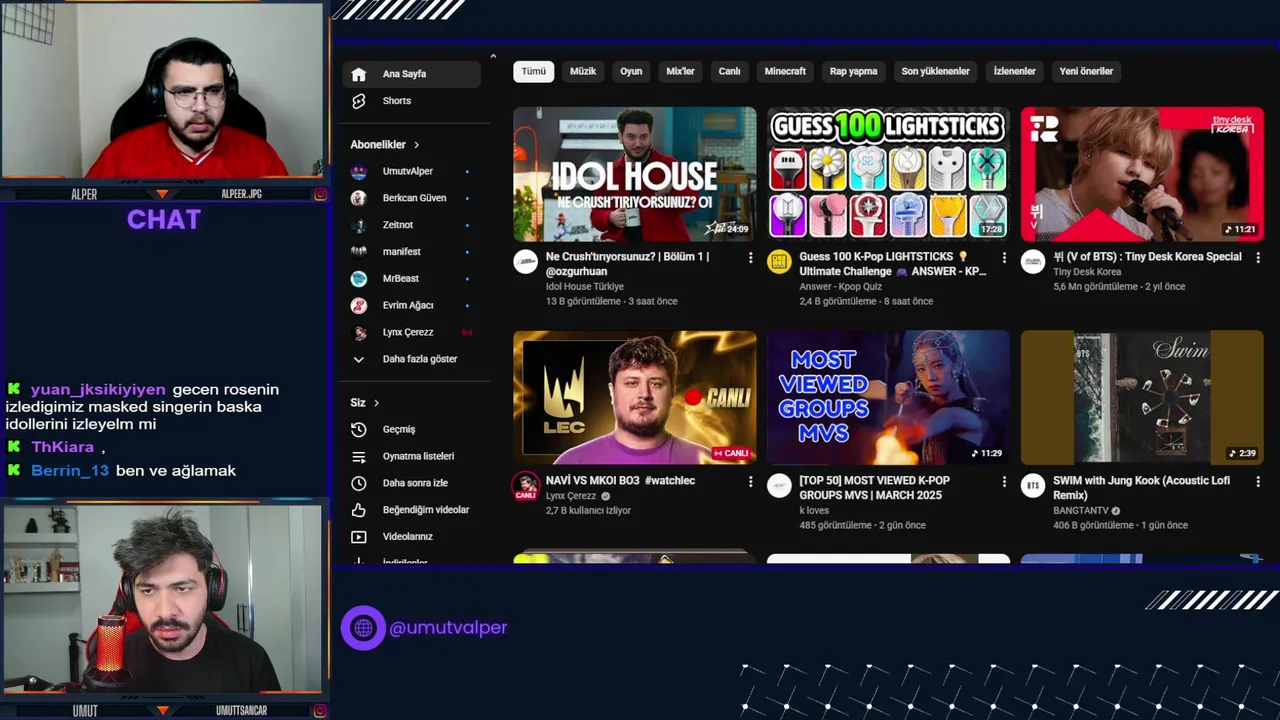Image resolution: width=1280 pixels, height=720 pixels.
Task: Open more options for Most Viewed K-Pop video
Action: (1004, 481)
